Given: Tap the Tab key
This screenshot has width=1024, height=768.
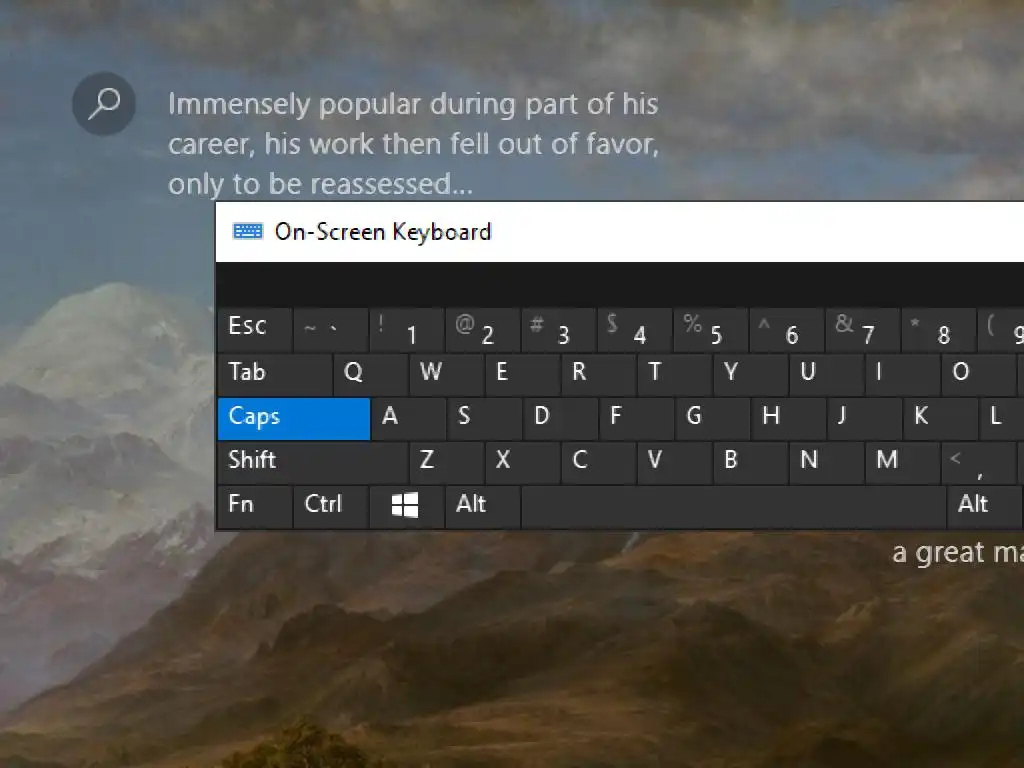Looking at the screenshot, I should tap(275, 374).
